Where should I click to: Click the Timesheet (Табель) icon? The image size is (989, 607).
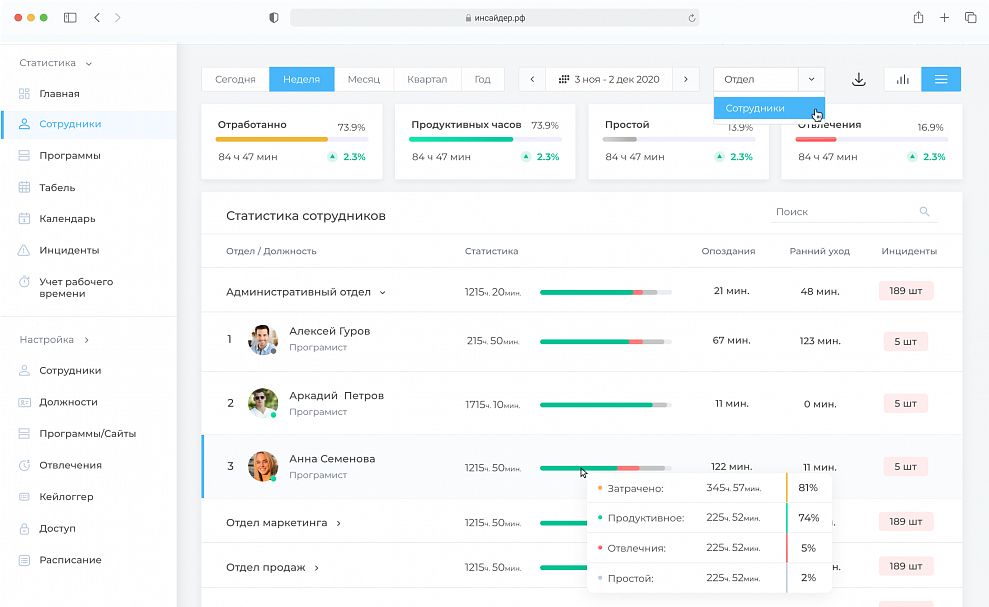pos(24,187)
